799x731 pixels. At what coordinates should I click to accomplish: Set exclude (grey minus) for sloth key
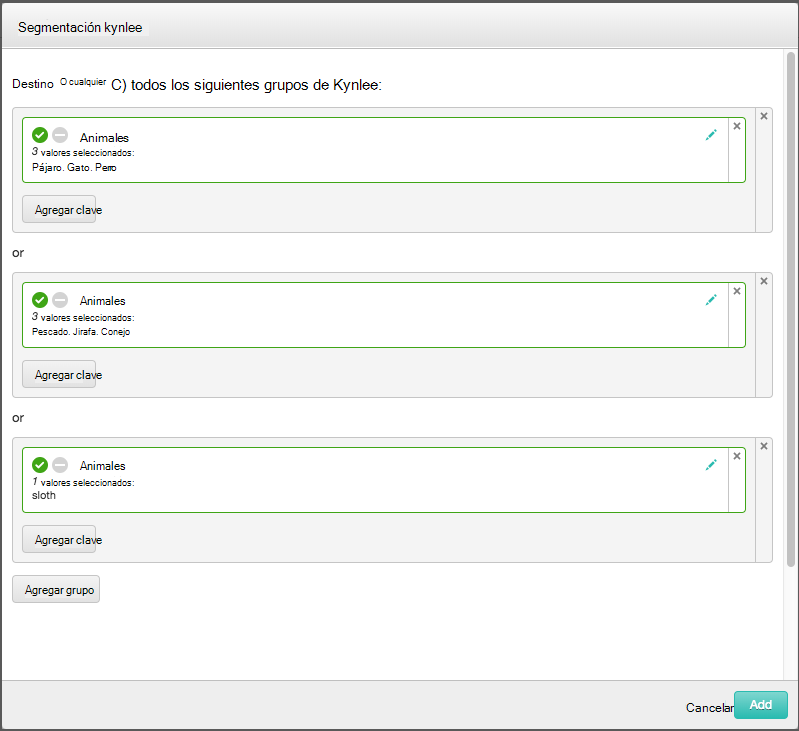(60, 465)
